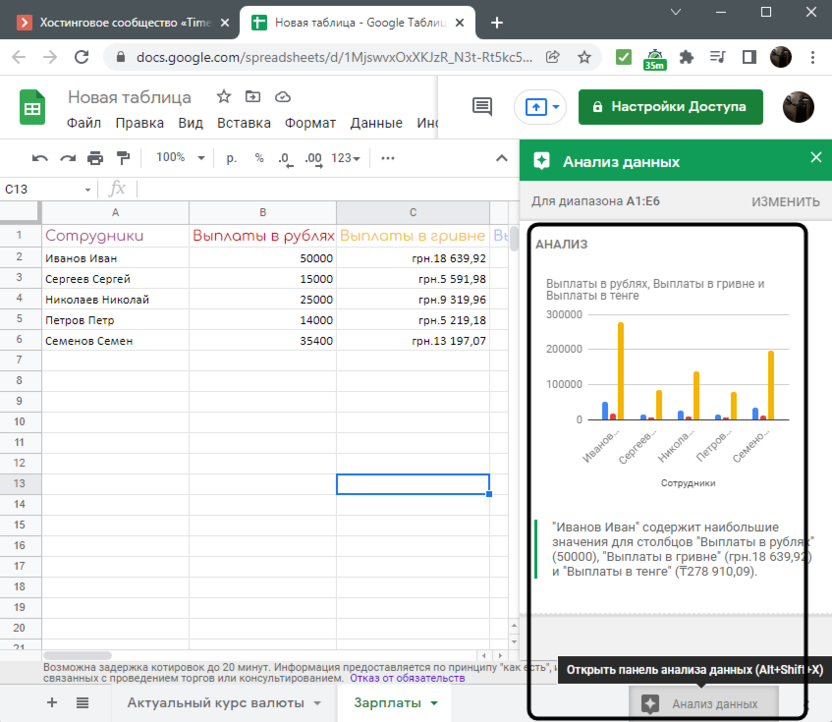Click the redo arrow icon

[x=68, y=158]
